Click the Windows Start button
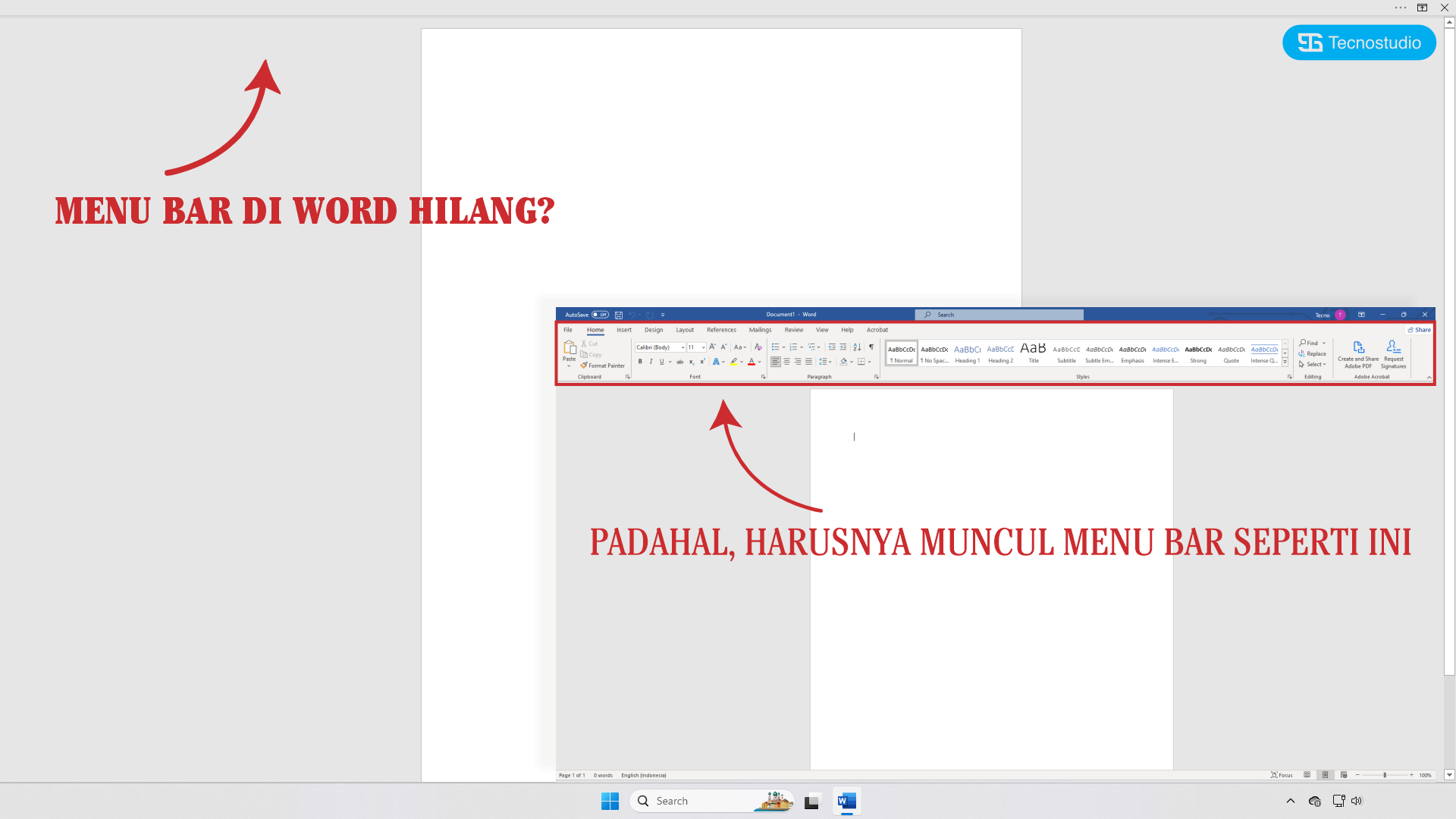 click(x=610, y=801)
